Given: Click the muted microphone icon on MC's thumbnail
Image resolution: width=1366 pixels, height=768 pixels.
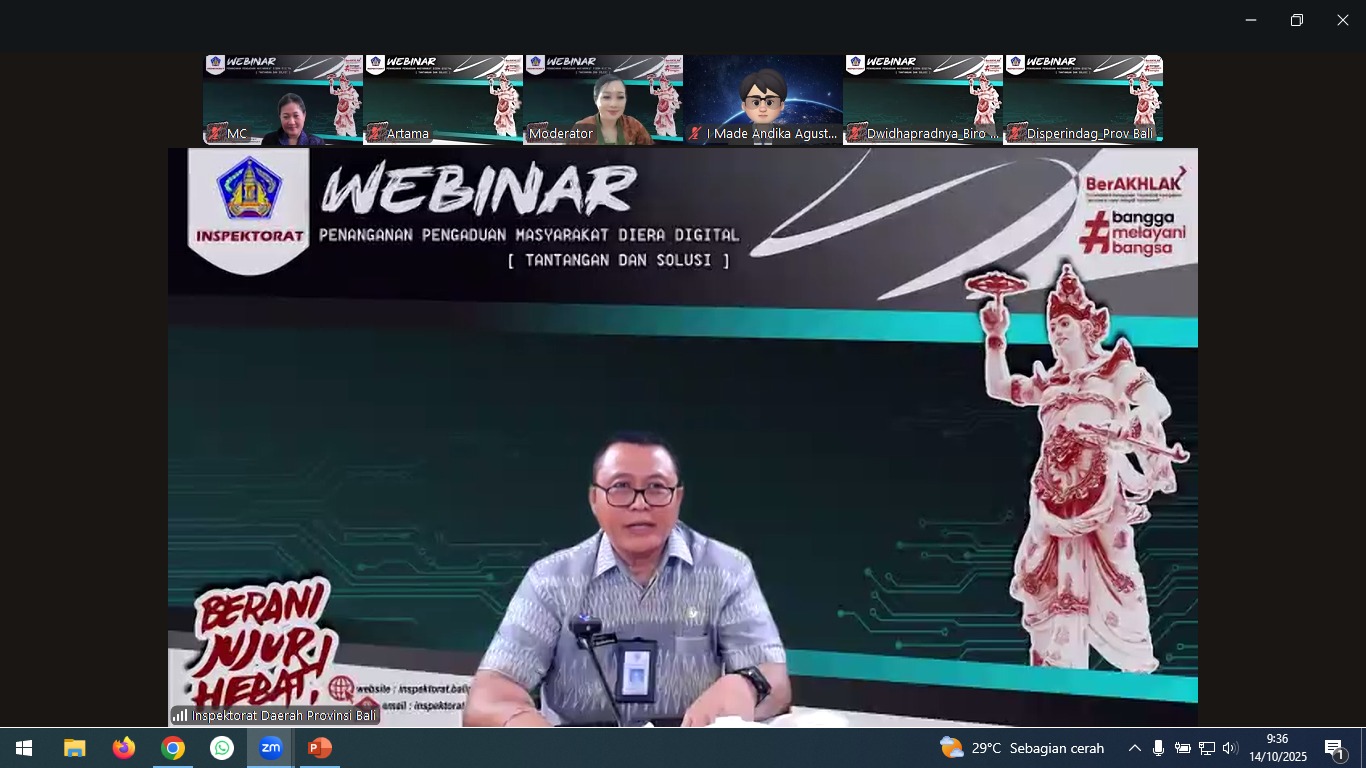Looking at the screenshot, I should tap(216, 133).
